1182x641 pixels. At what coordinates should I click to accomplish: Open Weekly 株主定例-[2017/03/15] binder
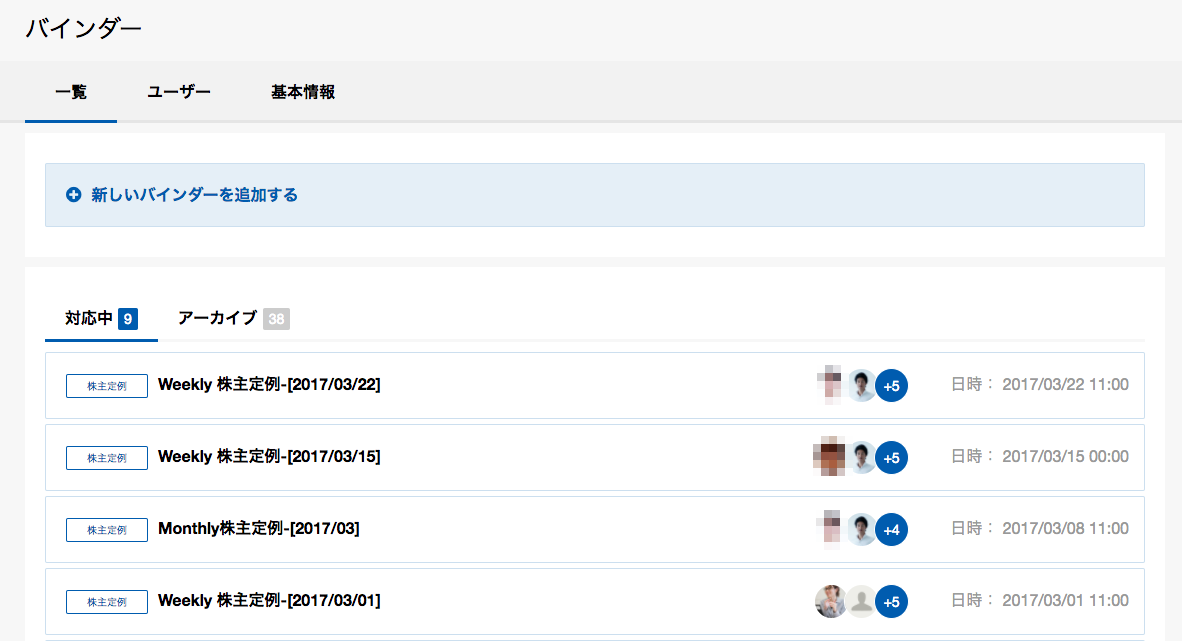tap(269, 457)
